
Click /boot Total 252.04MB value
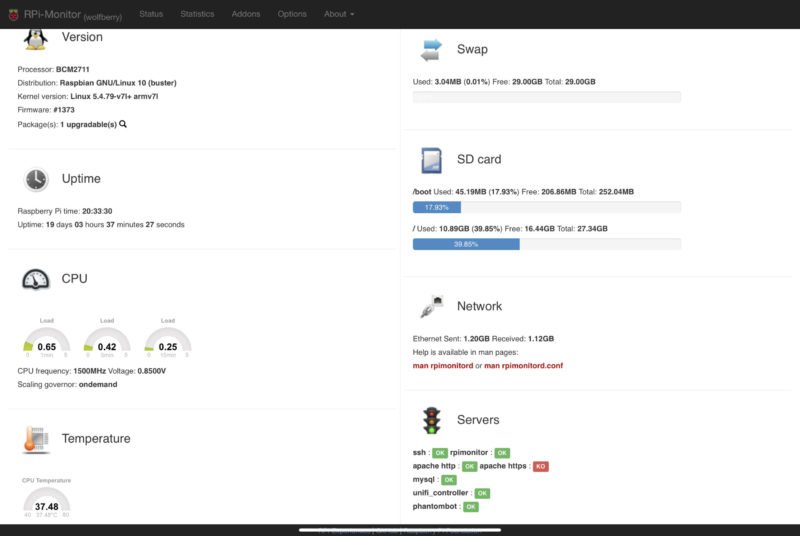616,192
